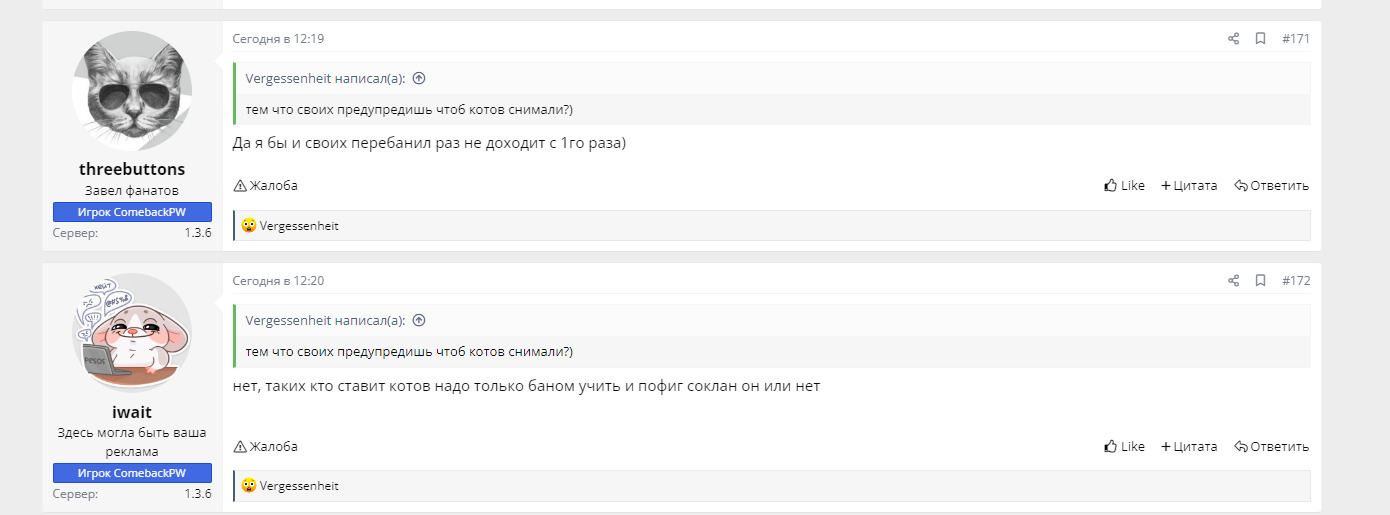Image resolution: width=1390 pixels, height=515 pixels.
Task: Reply to threebuttons with Ответить
Action: coord(1271,185)
